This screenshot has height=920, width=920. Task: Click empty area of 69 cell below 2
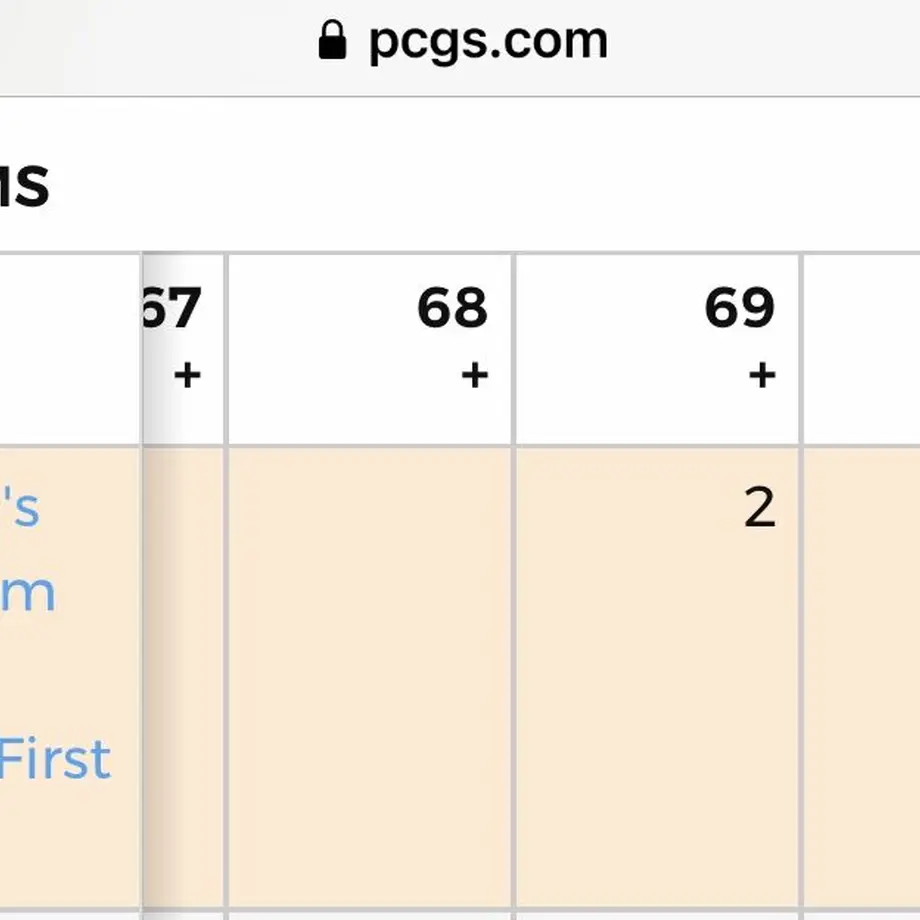tap(657, 722)
